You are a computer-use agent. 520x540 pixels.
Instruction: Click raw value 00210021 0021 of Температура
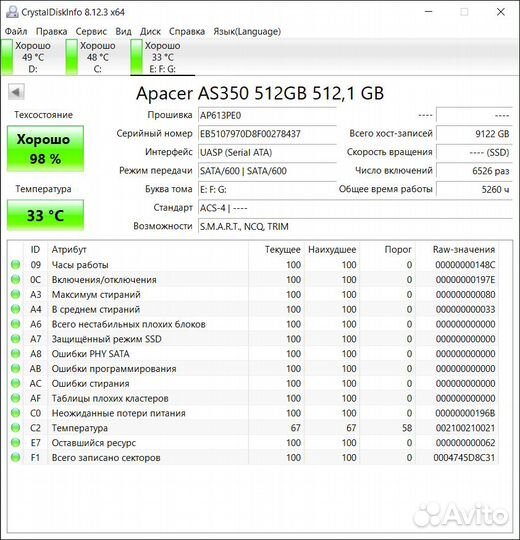(465, 428)
